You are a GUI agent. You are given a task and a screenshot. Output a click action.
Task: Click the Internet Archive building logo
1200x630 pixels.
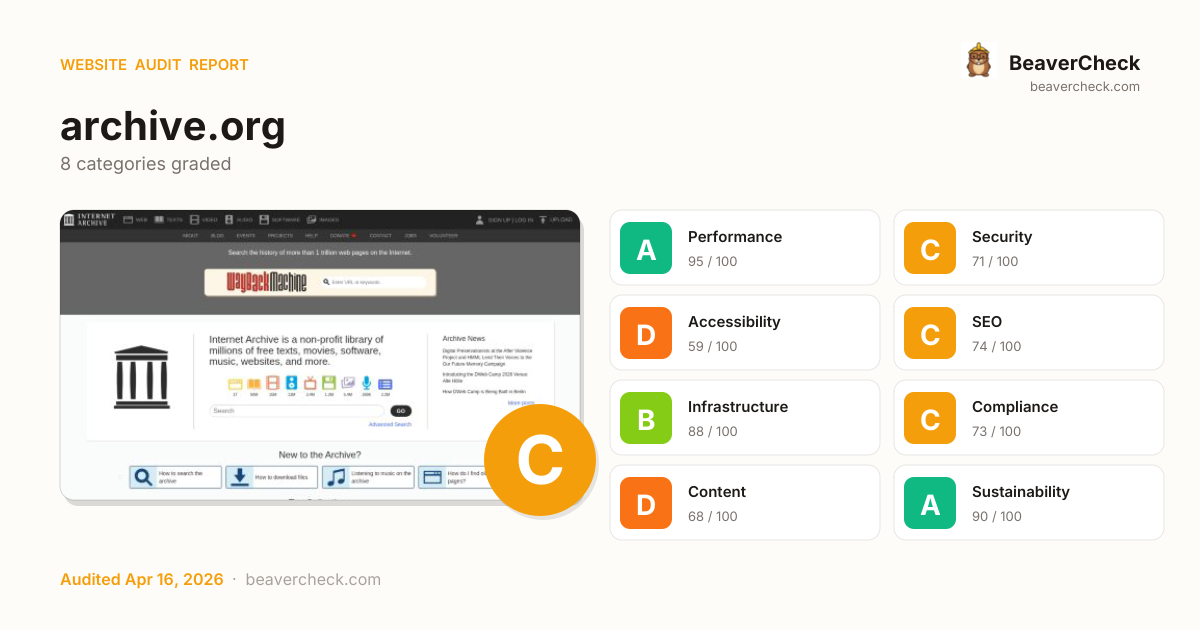tap(141, 377)
